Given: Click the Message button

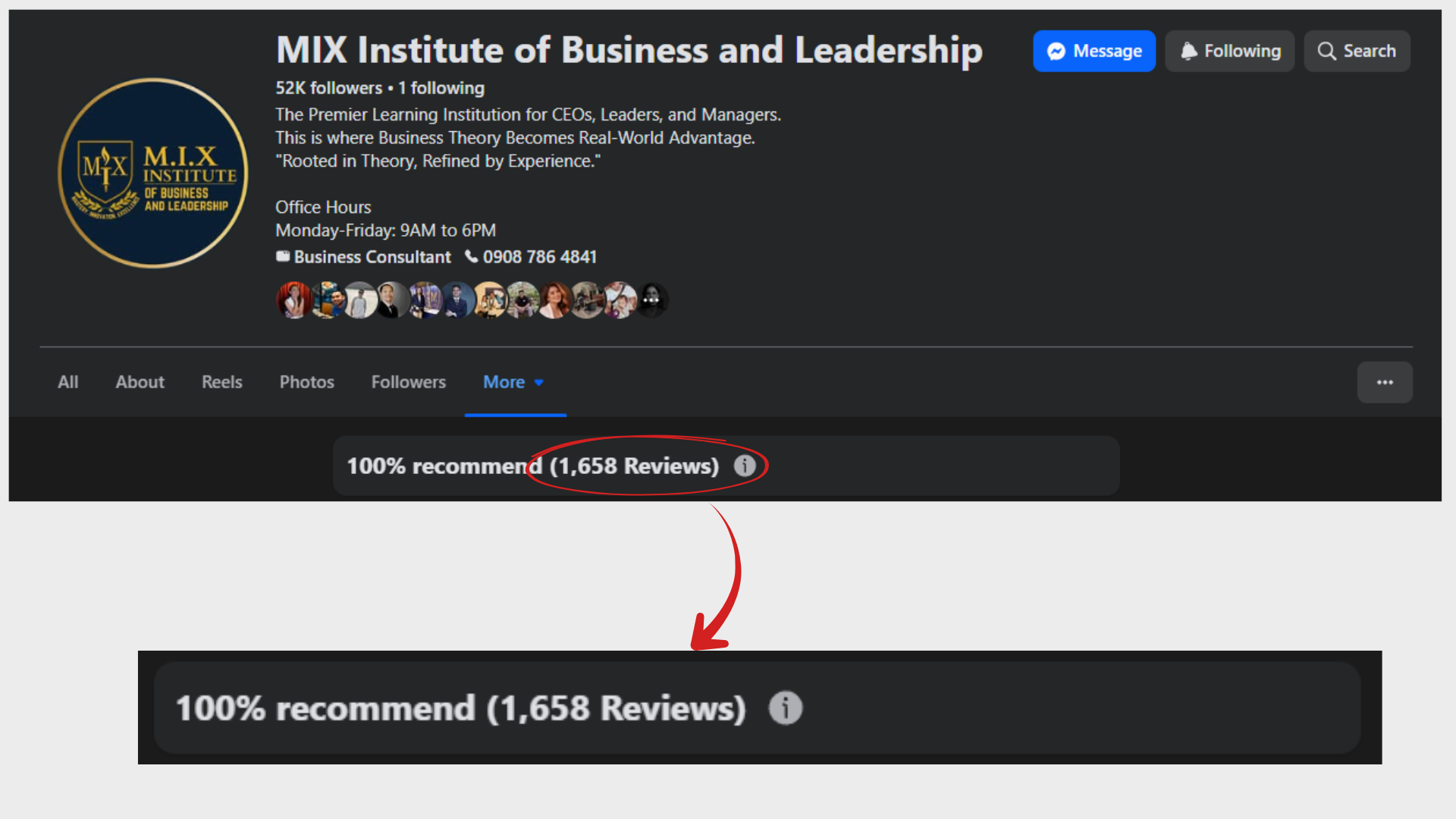Looking at the screenshot, I should [1094, 51].
